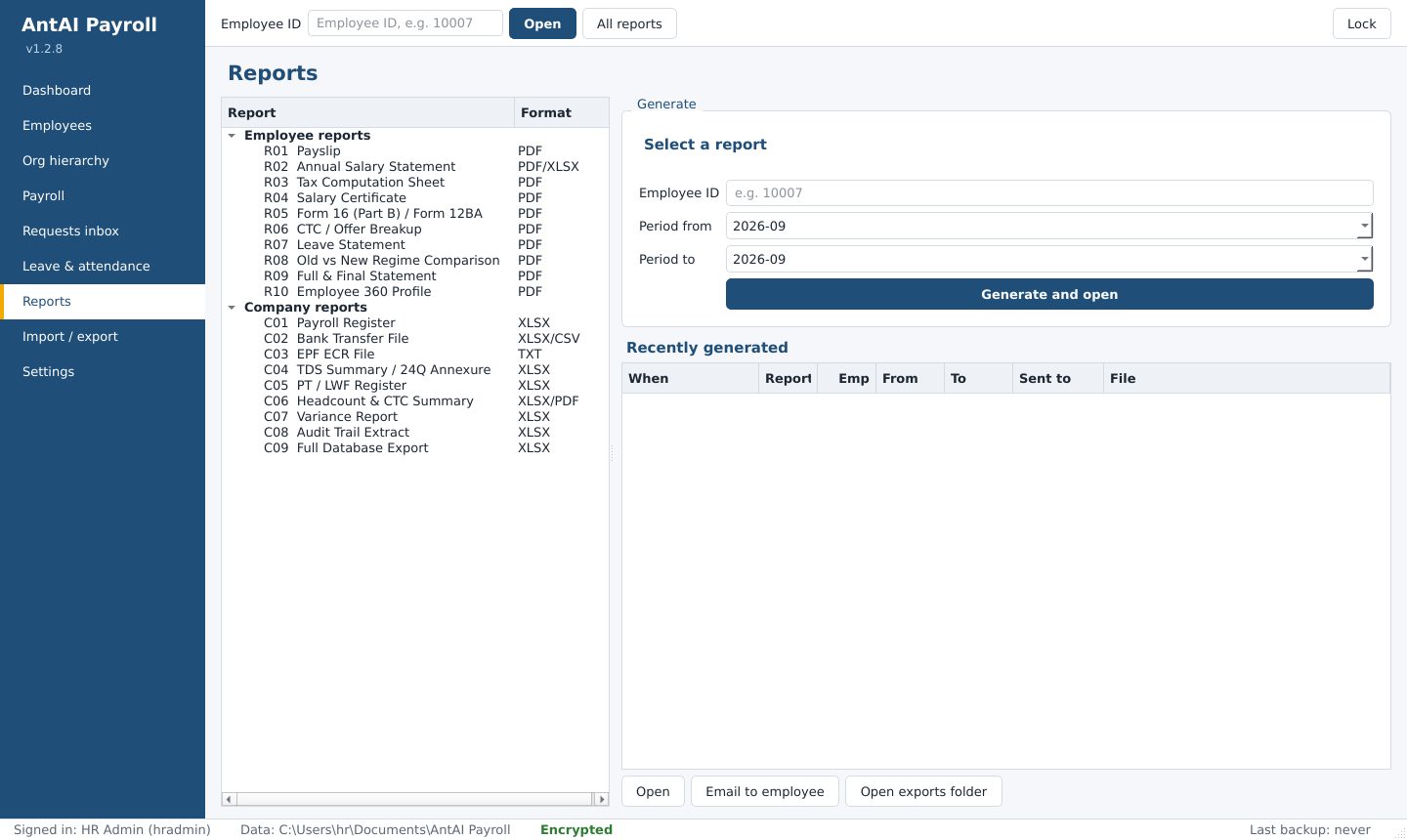Navigate to Org hierarchy
The image size is (1407, 840).
103,160
